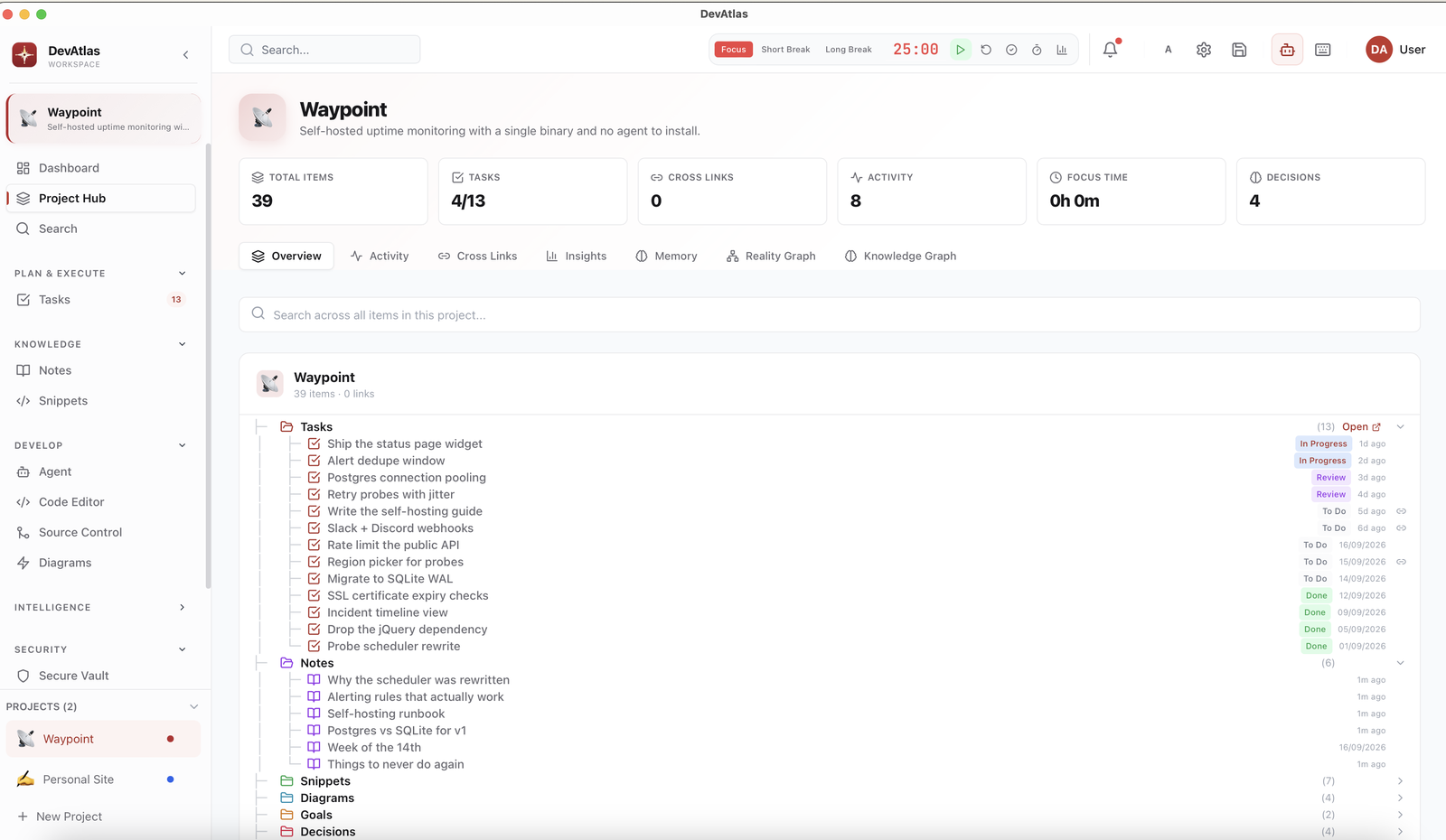Open the keyboard shortcuts icon

[x=1323, y=50]
